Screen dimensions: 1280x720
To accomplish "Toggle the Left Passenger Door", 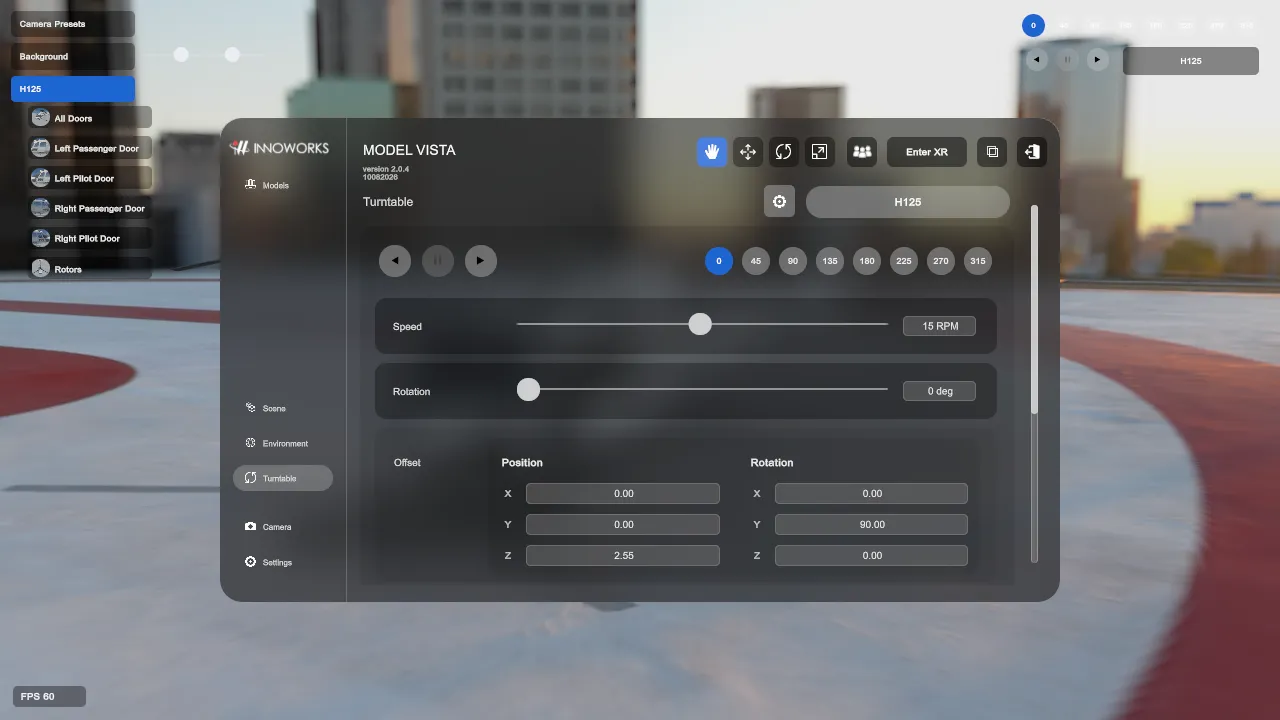I will coord(90,148).
